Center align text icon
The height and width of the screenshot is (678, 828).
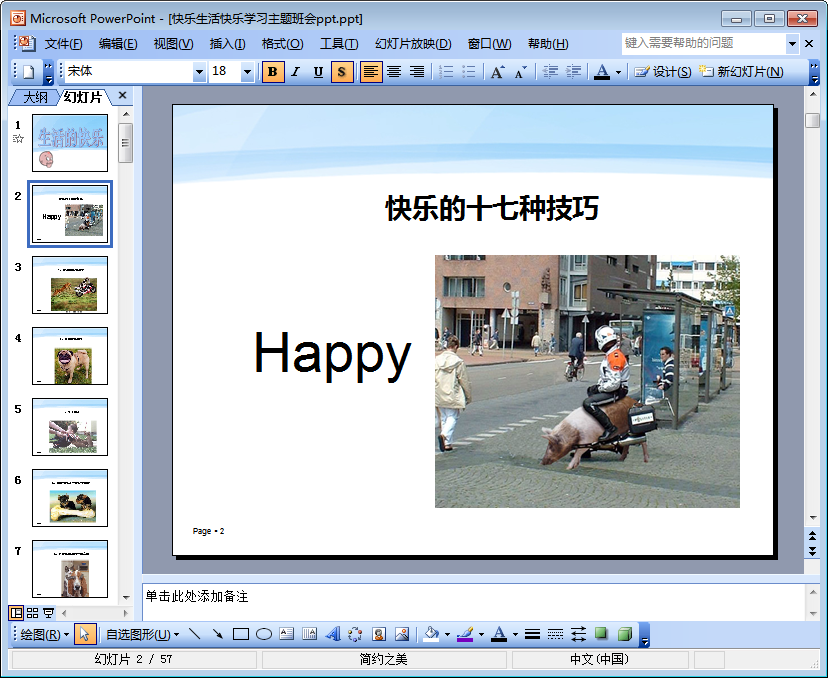(x=394, y=72)
